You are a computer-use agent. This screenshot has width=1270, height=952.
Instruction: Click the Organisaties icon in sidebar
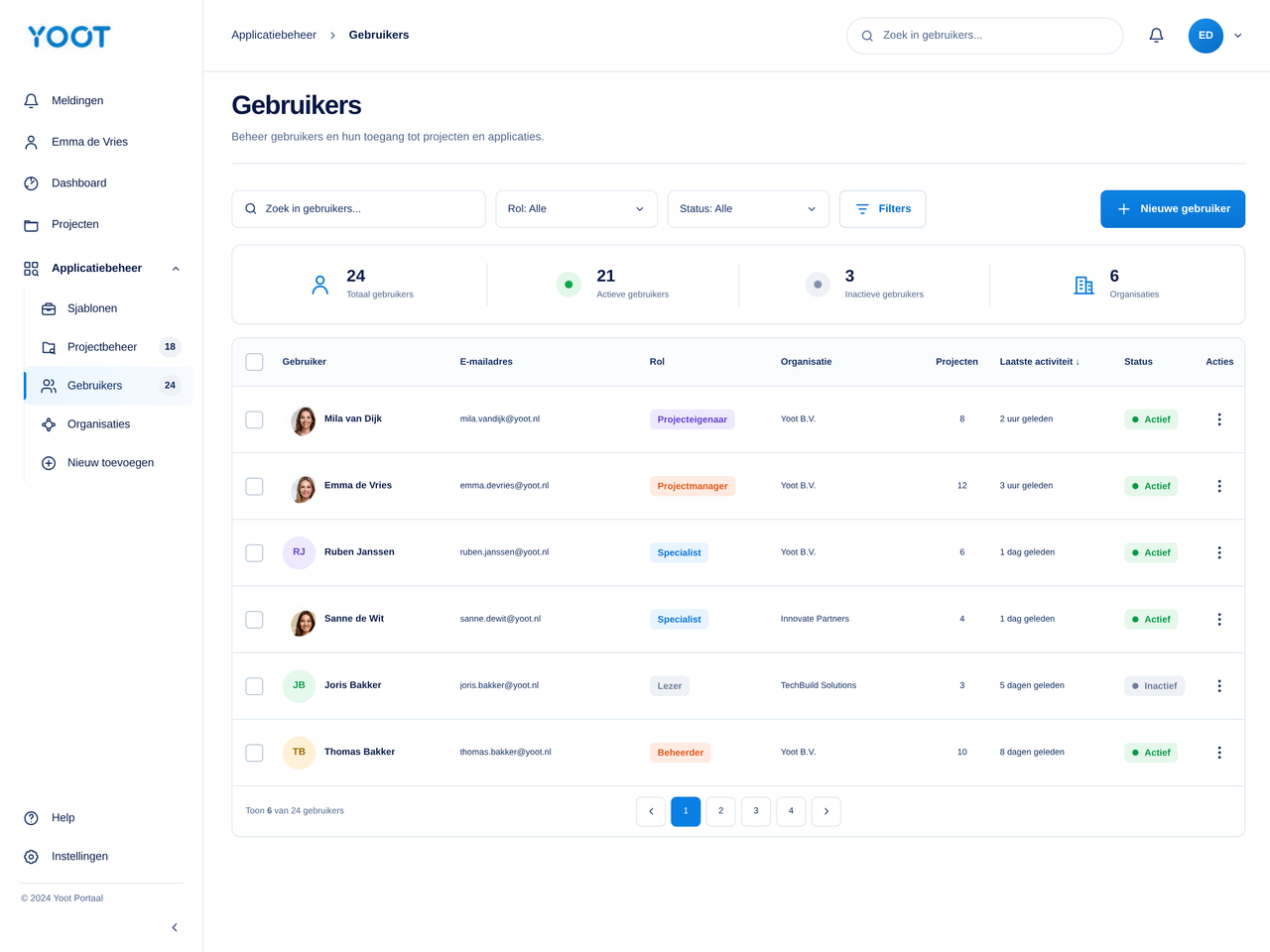pos(49,424)
